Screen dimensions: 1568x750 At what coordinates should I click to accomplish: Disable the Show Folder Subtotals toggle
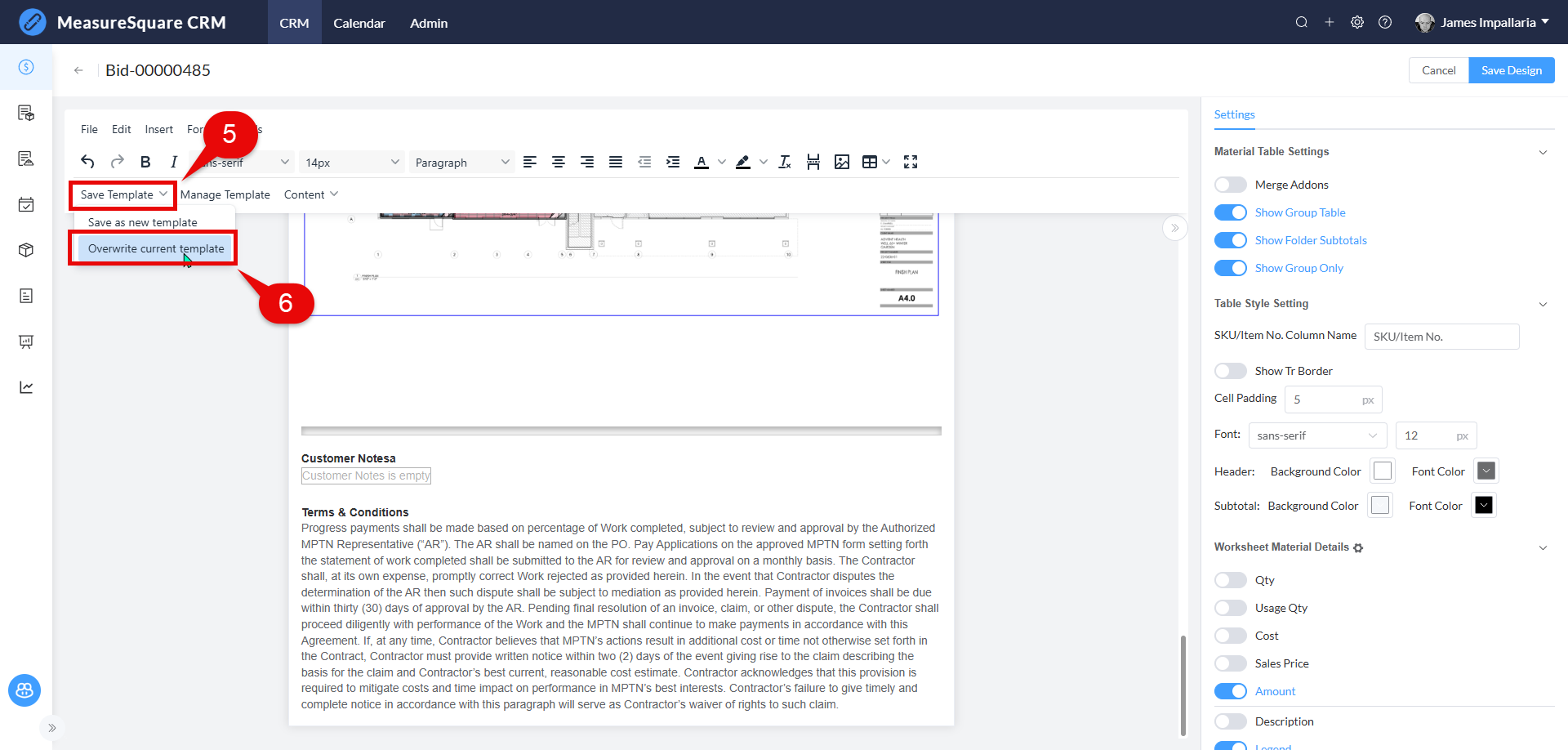pyautogui.click(x=1231, y=240)
